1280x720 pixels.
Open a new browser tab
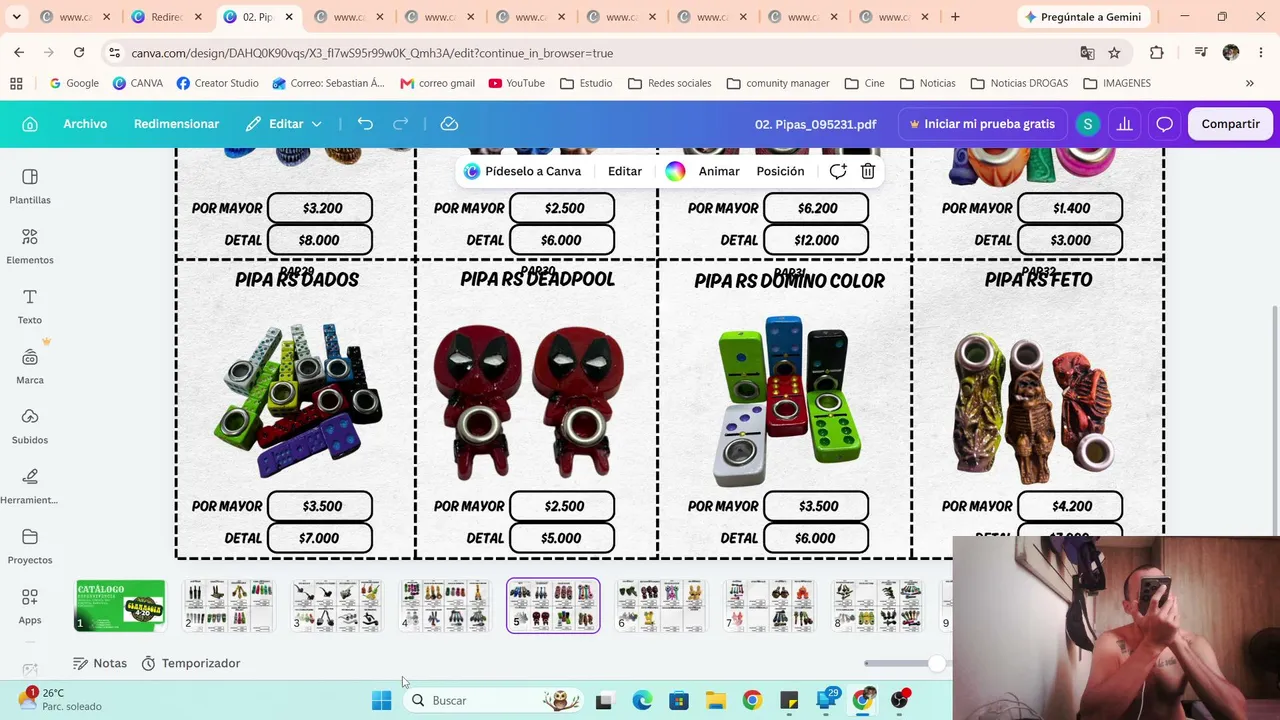click(x=955, y=17)
